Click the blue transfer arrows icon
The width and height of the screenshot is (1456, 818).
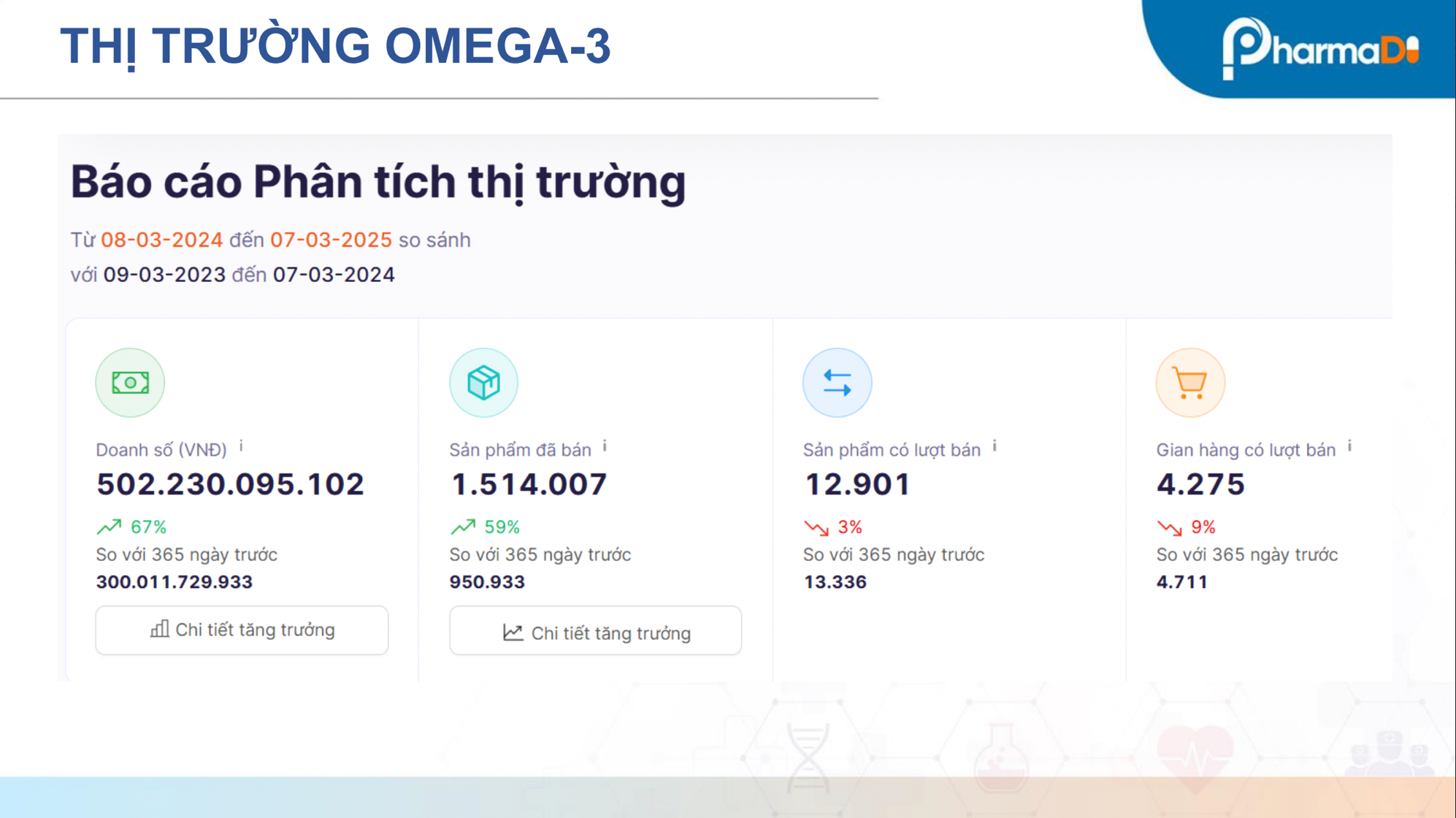pyautogui.click(x=837, y=382)
